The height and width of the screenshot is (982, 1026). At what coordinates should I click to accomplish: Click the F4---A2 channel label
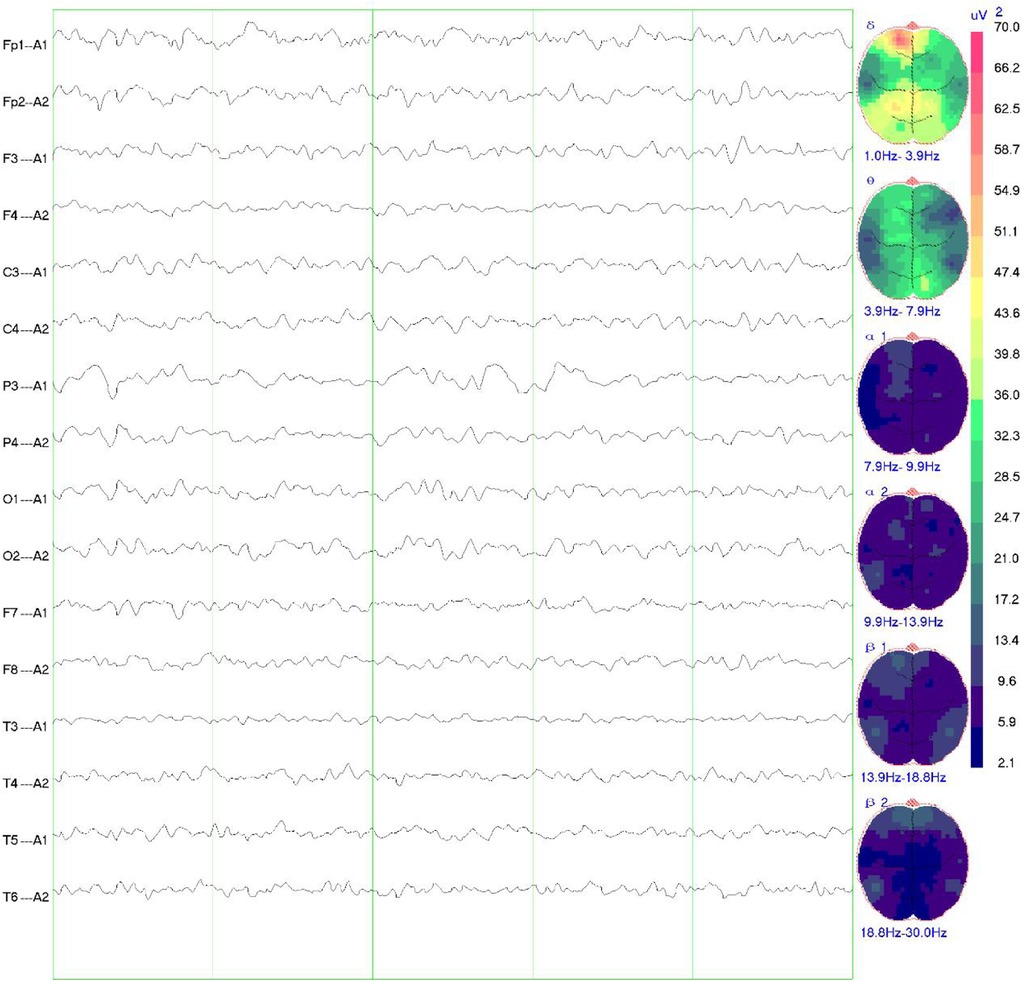[25, 215]
